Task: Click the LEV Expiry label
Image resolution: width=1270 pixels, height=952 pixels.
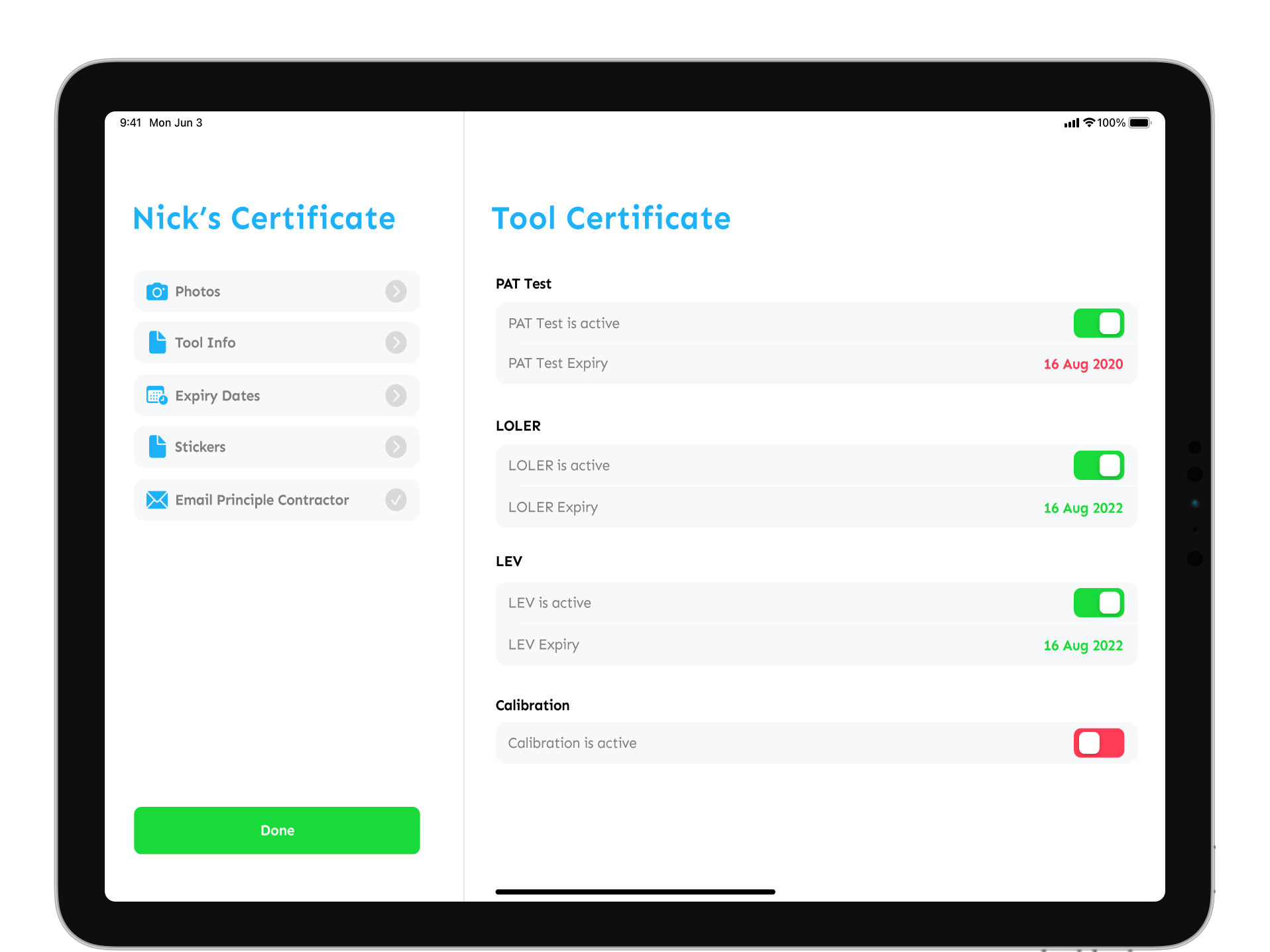Action: pos(544,644)
